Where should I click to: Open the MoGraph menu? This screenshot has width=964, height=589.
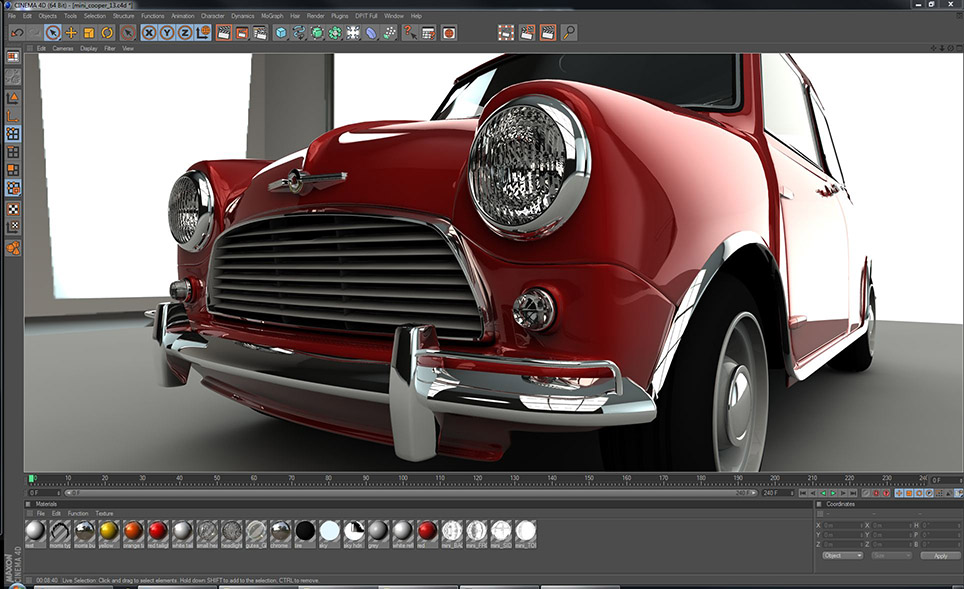[271, 16]
